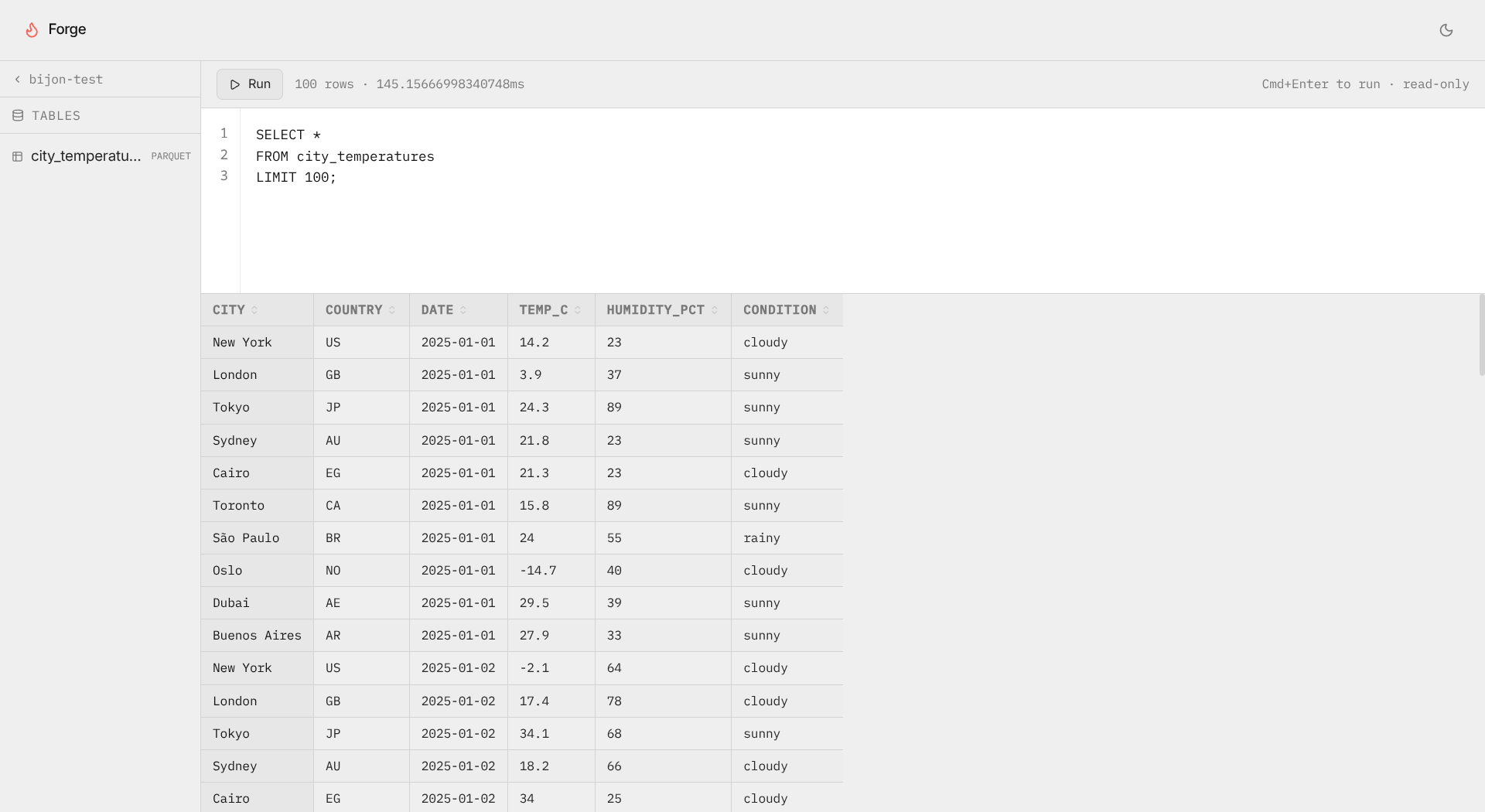Click the 'Cmd+Enter to run' hint text
The height and width of the screenshot is (812, 1485).
point(1321,84)
